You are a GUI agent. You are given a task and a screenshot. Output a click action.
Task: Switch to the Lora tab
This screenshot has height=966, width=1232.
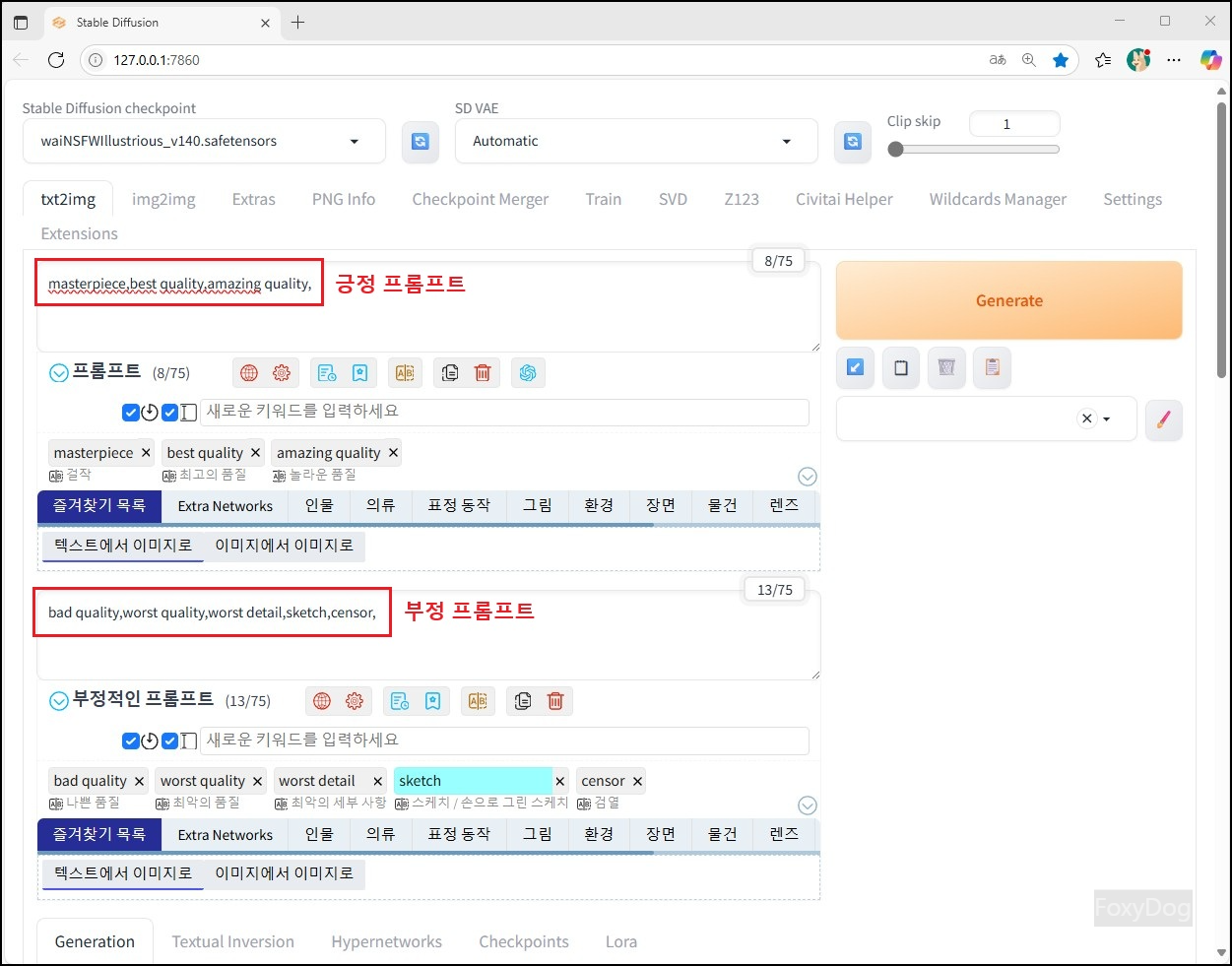click(621, 941)
